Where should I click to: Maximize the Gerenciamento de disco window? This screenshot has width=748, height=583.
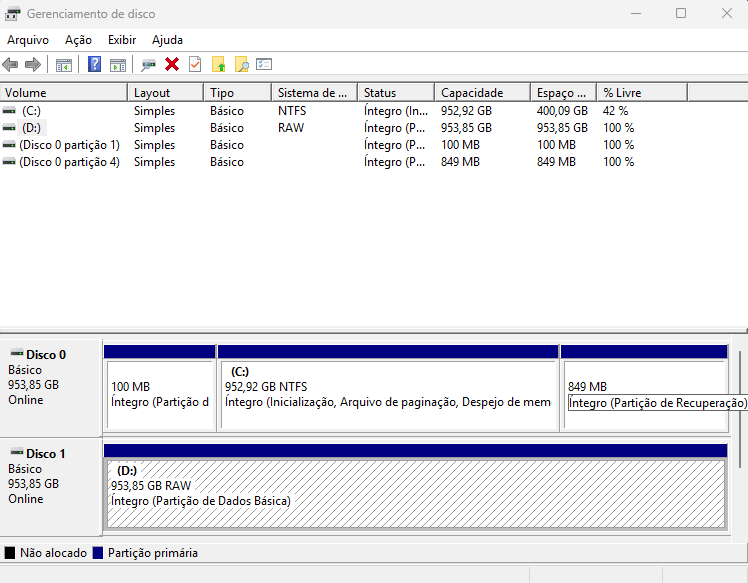(x=681, y=13)
